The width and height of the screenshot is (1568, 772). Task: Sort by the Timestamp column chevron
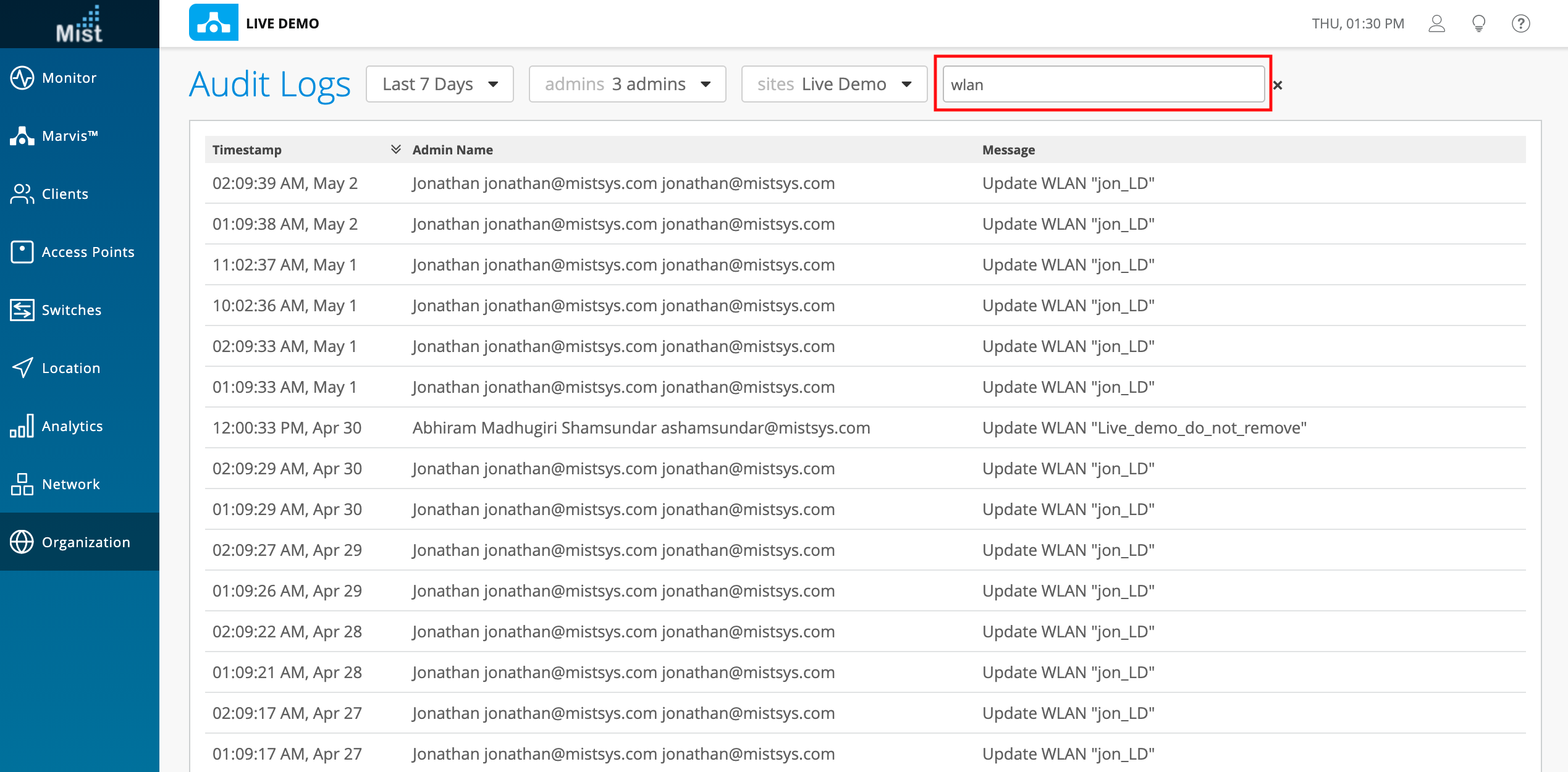[x=396, y=149]
